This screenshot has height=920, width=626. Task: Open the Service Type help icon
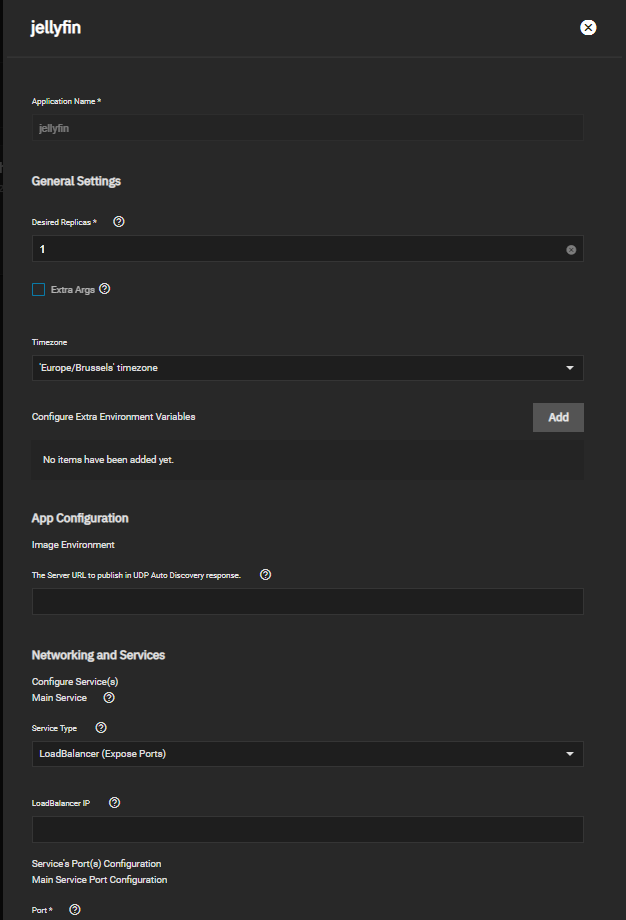[101, 728]
